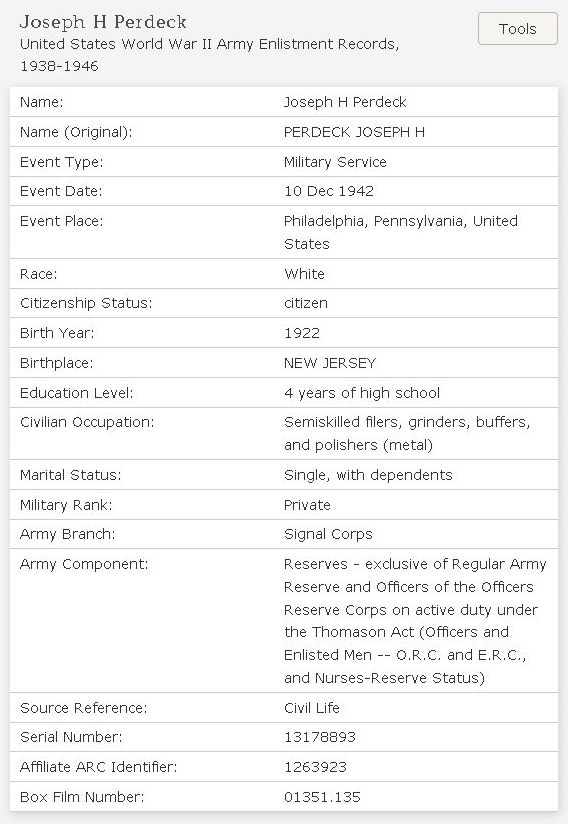
Task: Click the Joseph H Perdeck title heading
Action: [103, 22]
